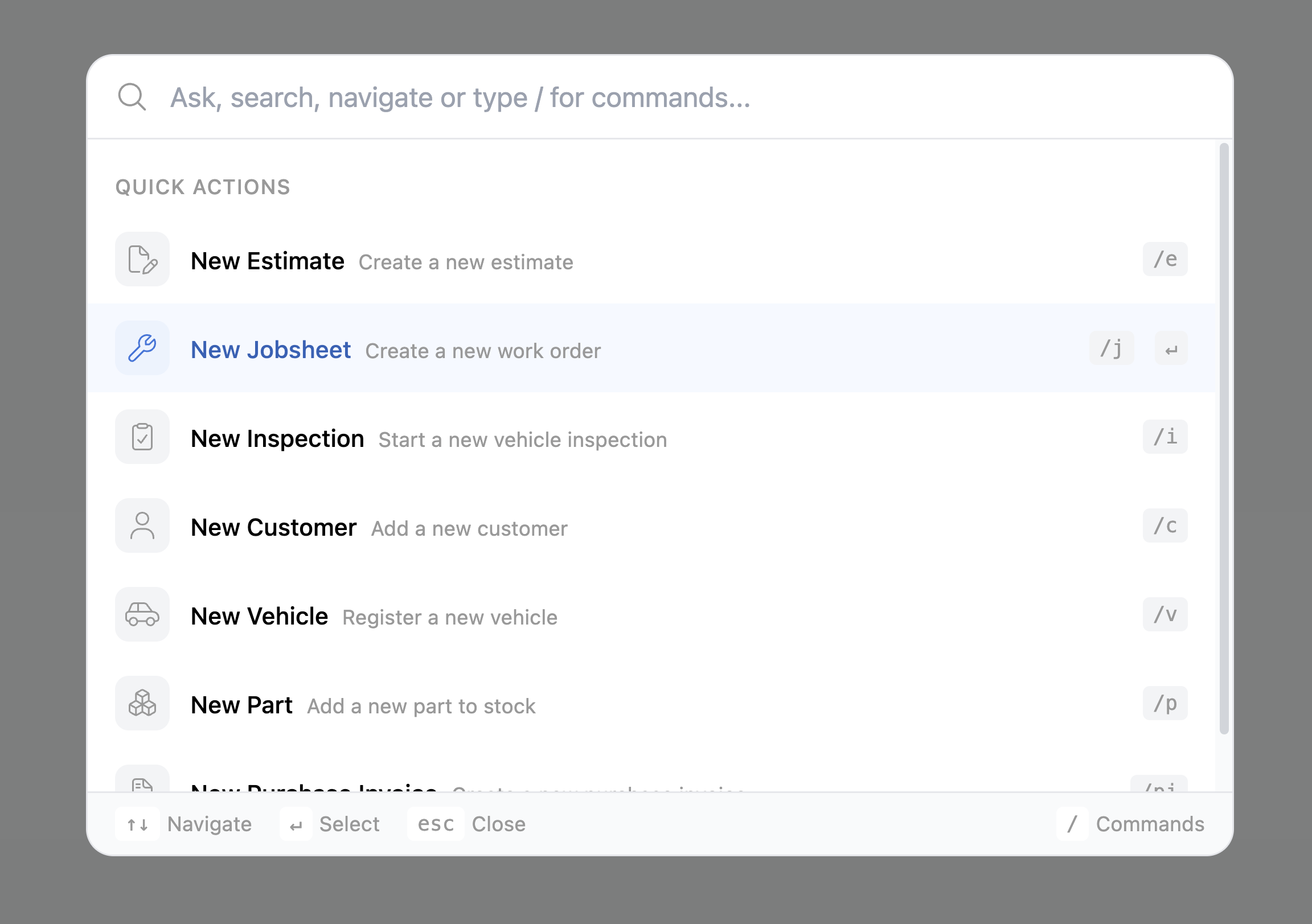Click the Commands slash badge in footer
Screen dimensions: 1312x924
[x=1073, y=823]
